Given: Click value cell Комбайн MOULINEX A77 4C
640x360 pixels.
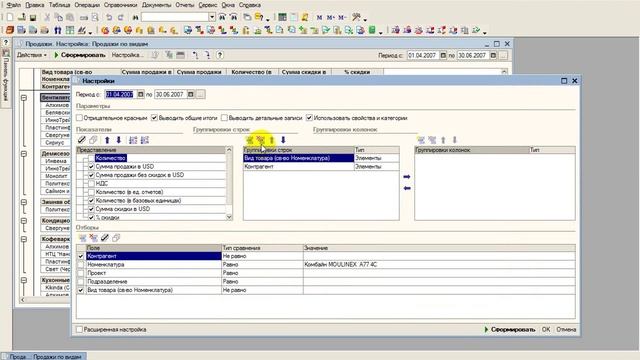Looking at the screenshot, I should point(439,264).
